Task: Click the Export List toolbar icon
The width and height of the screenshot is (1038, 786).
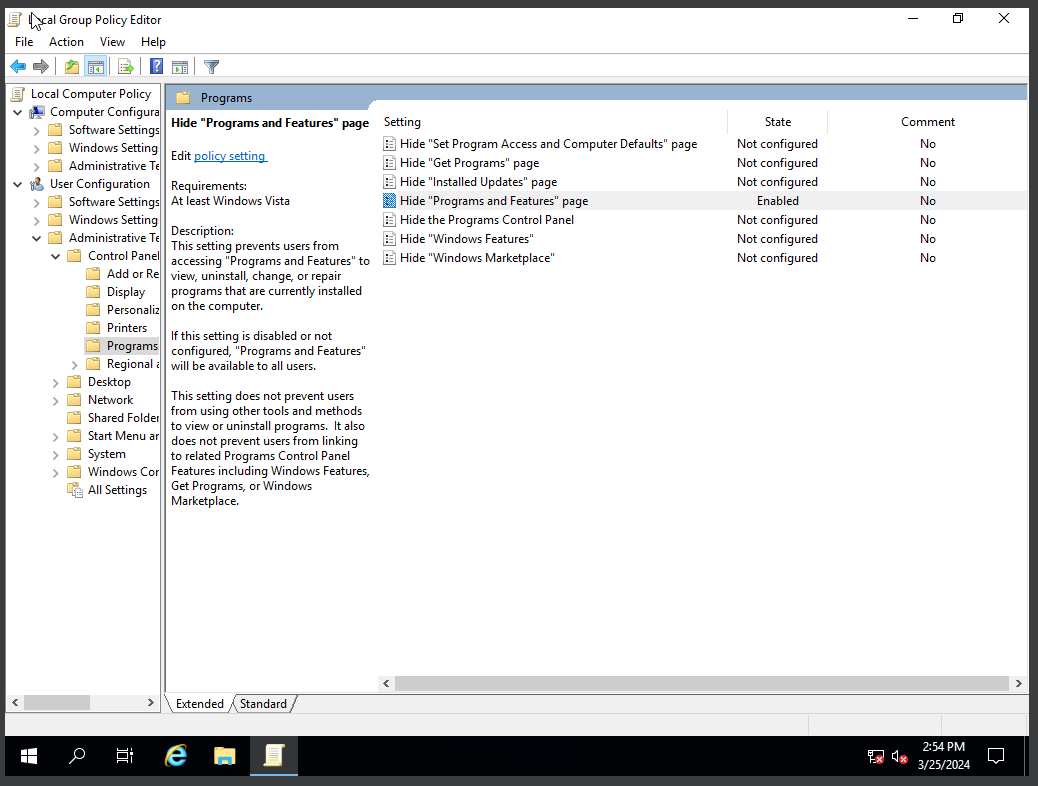Action: (x=126, y=66)
